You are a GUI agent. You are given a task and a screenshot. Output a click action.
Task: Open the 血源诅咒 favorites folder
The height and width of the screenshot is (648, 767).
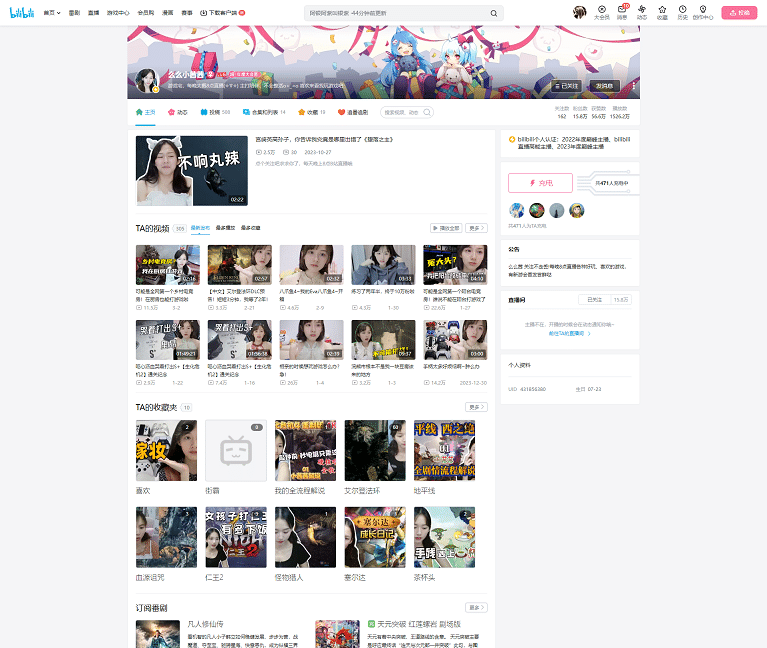click(166, 537)
